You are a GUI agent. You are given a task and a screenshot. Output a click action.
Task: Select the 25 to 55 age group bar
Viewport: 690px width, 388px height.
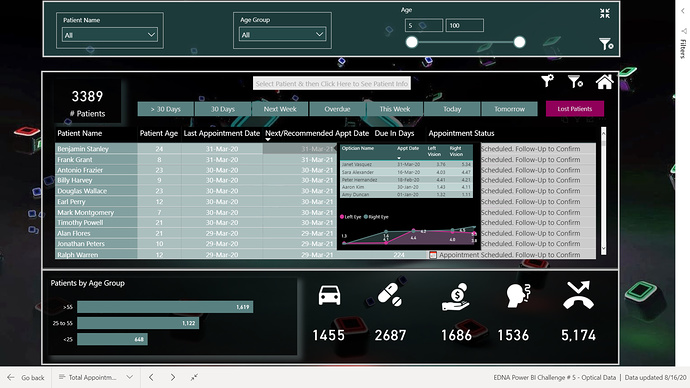click(138, 323)
